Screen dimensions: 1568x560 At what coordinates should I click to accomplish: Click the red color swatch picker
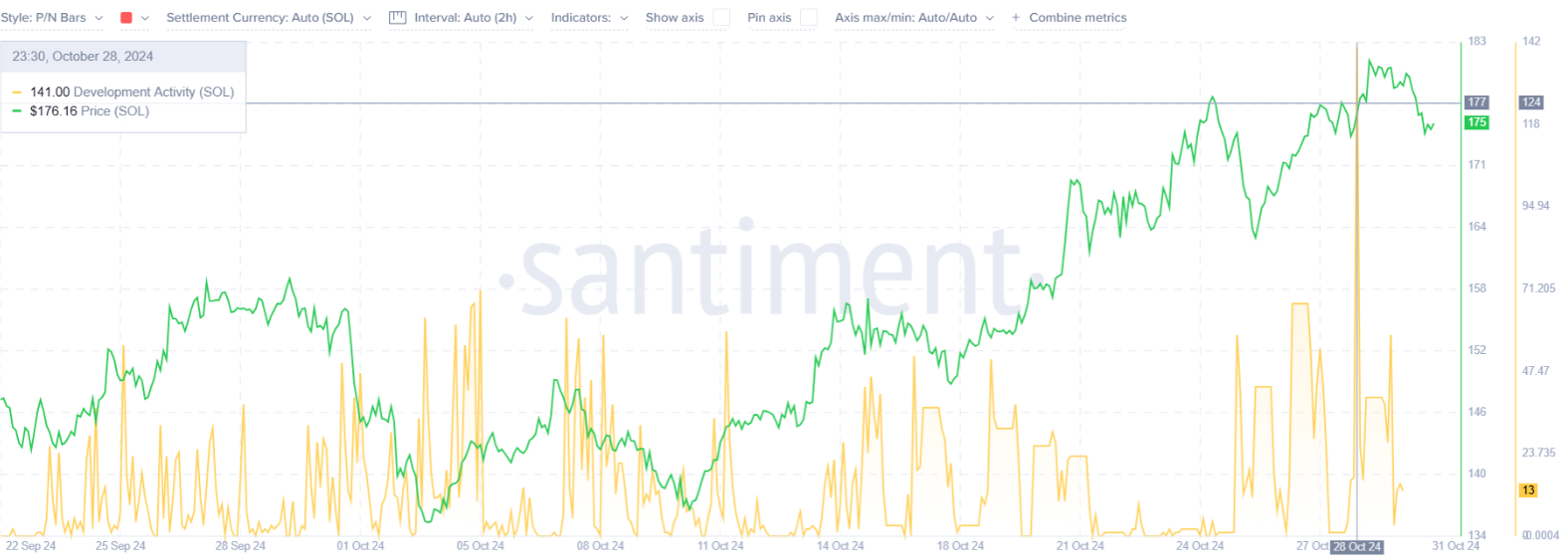click(x=126, y=18)
